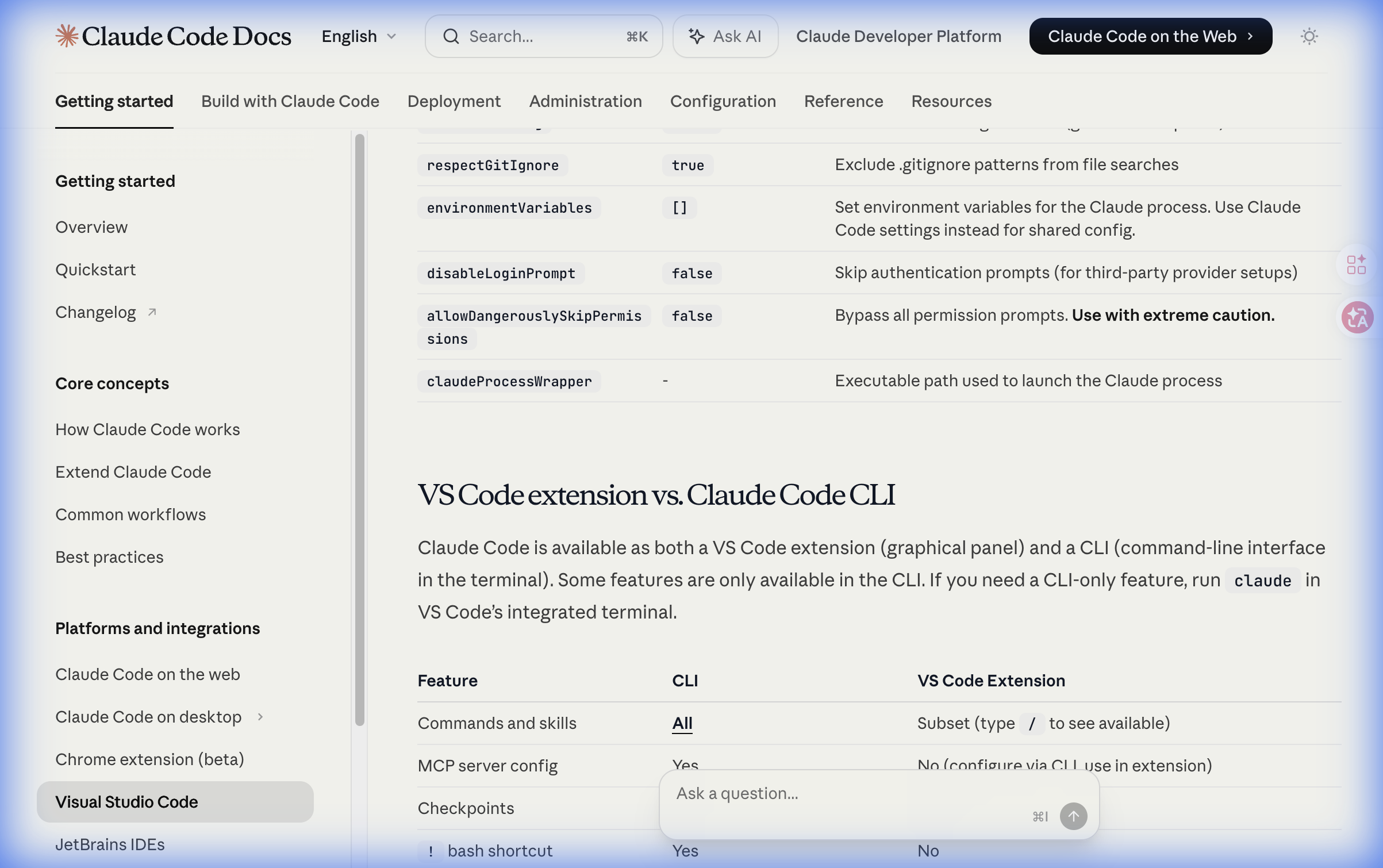Click the translate floating icon on right edge
Viewport: 1383px width, 868px height.
1357,317
